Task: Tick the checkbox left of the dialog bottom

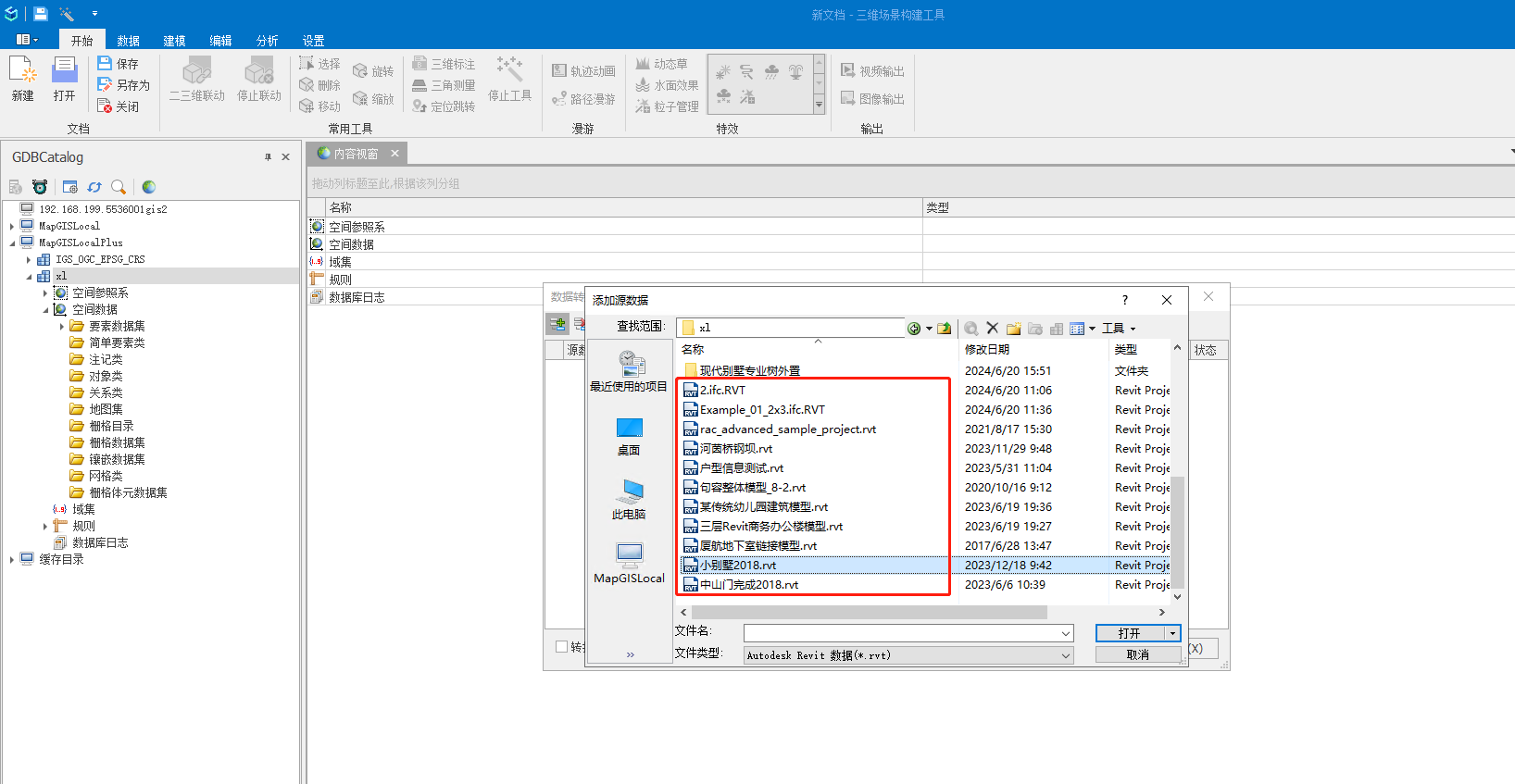Action: pyautogui.click(x=561, y=647)
